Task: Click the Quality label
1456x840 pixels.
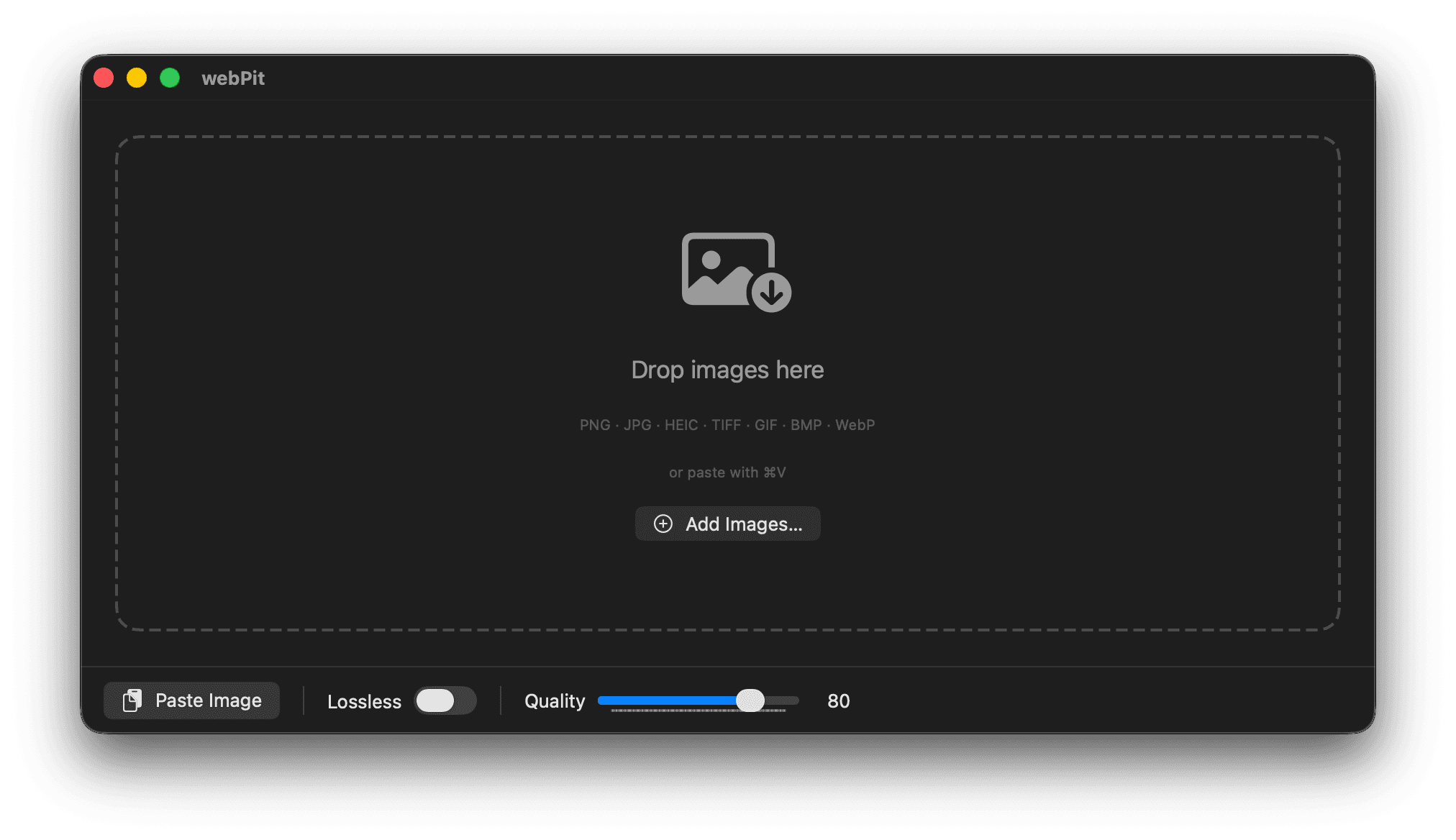Action: click(555, 701)
